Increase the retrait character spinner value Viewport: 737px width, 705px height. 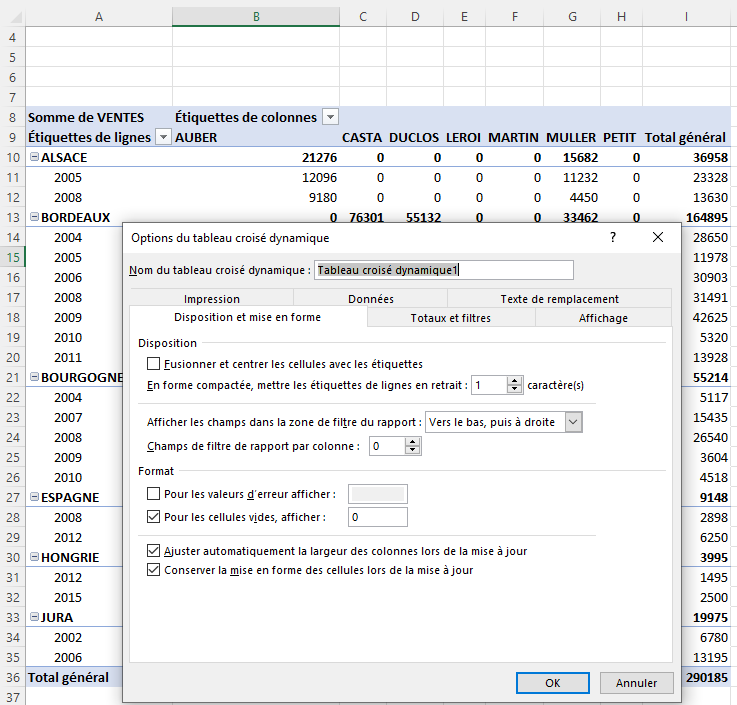[x=515, y=381]
